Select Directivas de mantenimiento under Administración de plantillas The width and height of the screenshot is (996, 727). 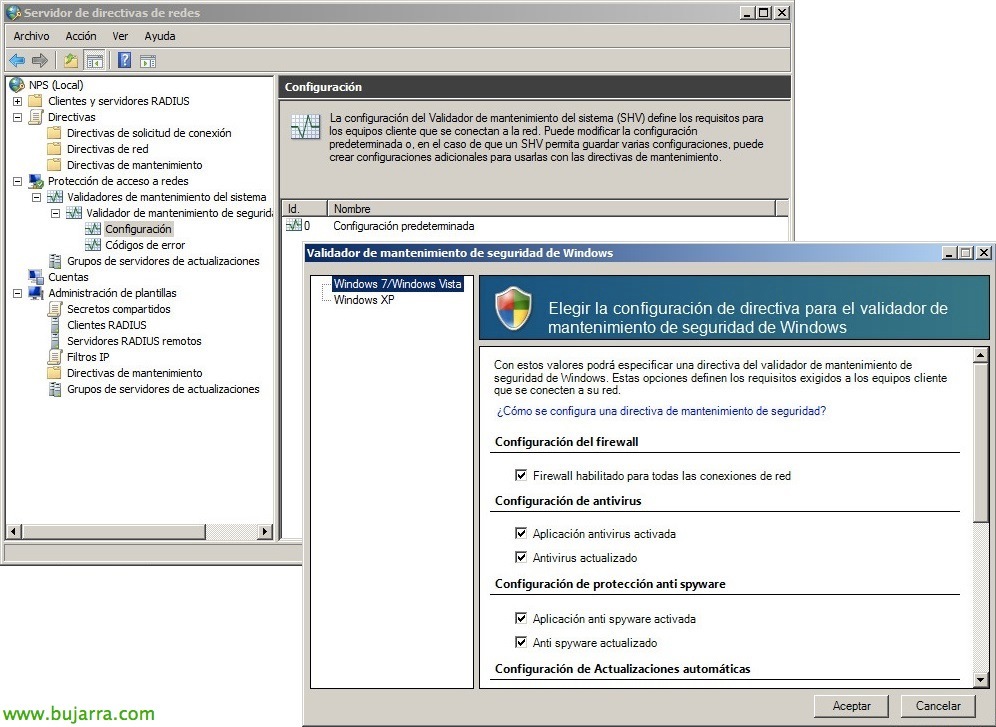point(135,373)
